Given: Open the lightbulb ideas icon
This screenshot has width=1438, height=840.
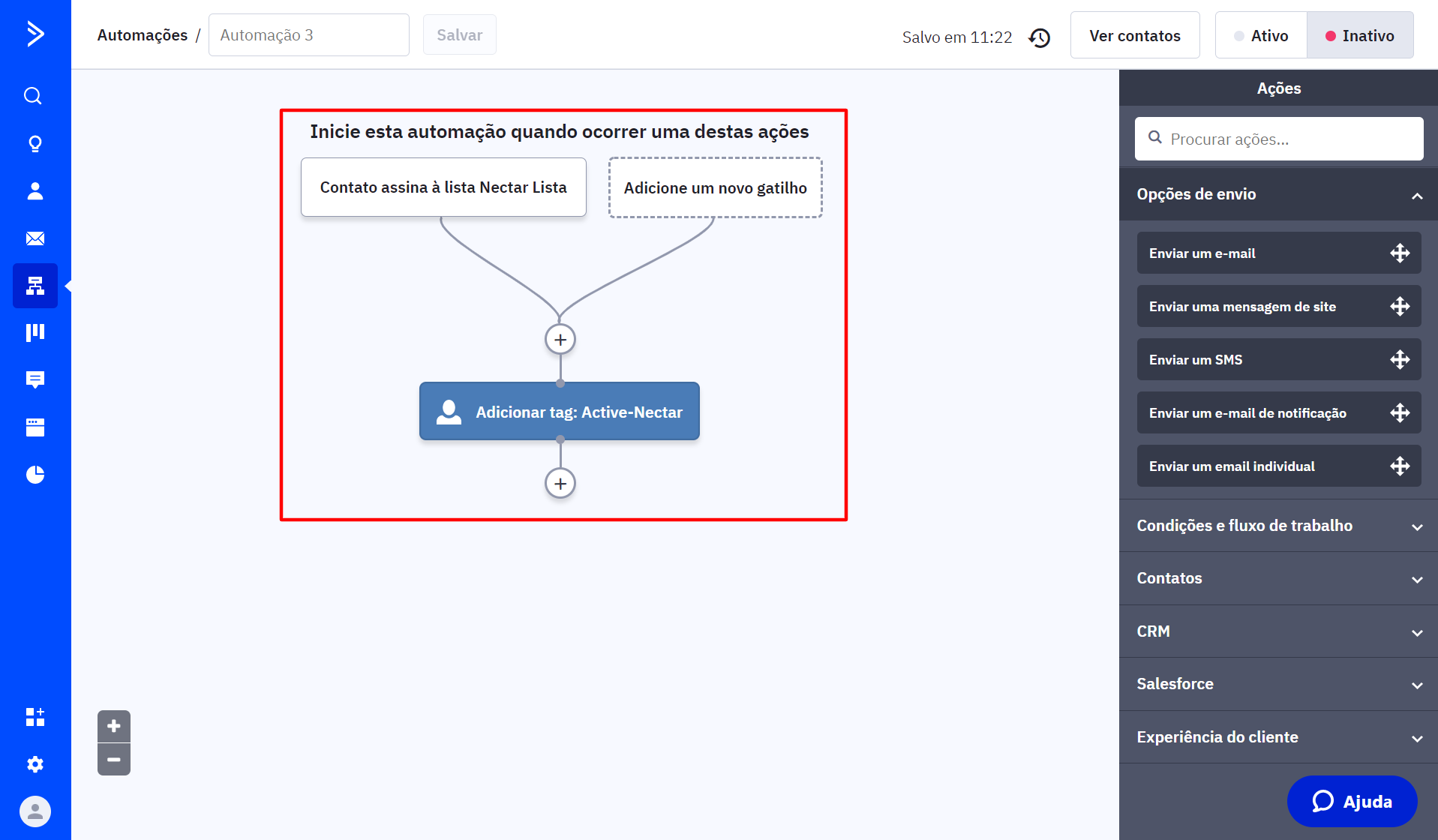Looking at the screenshot, I should (x=35, y=143).
